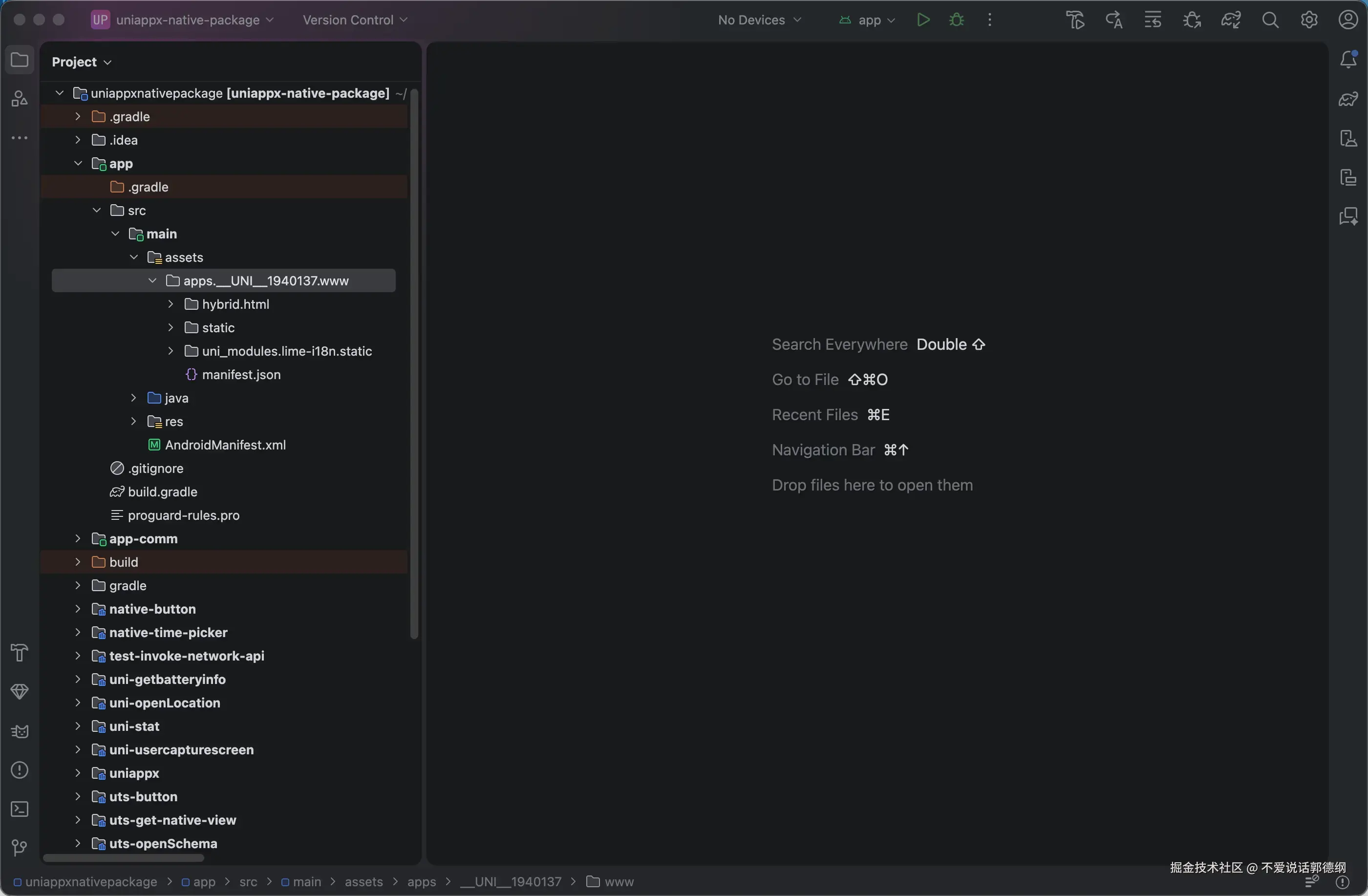Select the manifest.json file
The width and height of the screenshot is (1368, 896).
coord(241,375)
